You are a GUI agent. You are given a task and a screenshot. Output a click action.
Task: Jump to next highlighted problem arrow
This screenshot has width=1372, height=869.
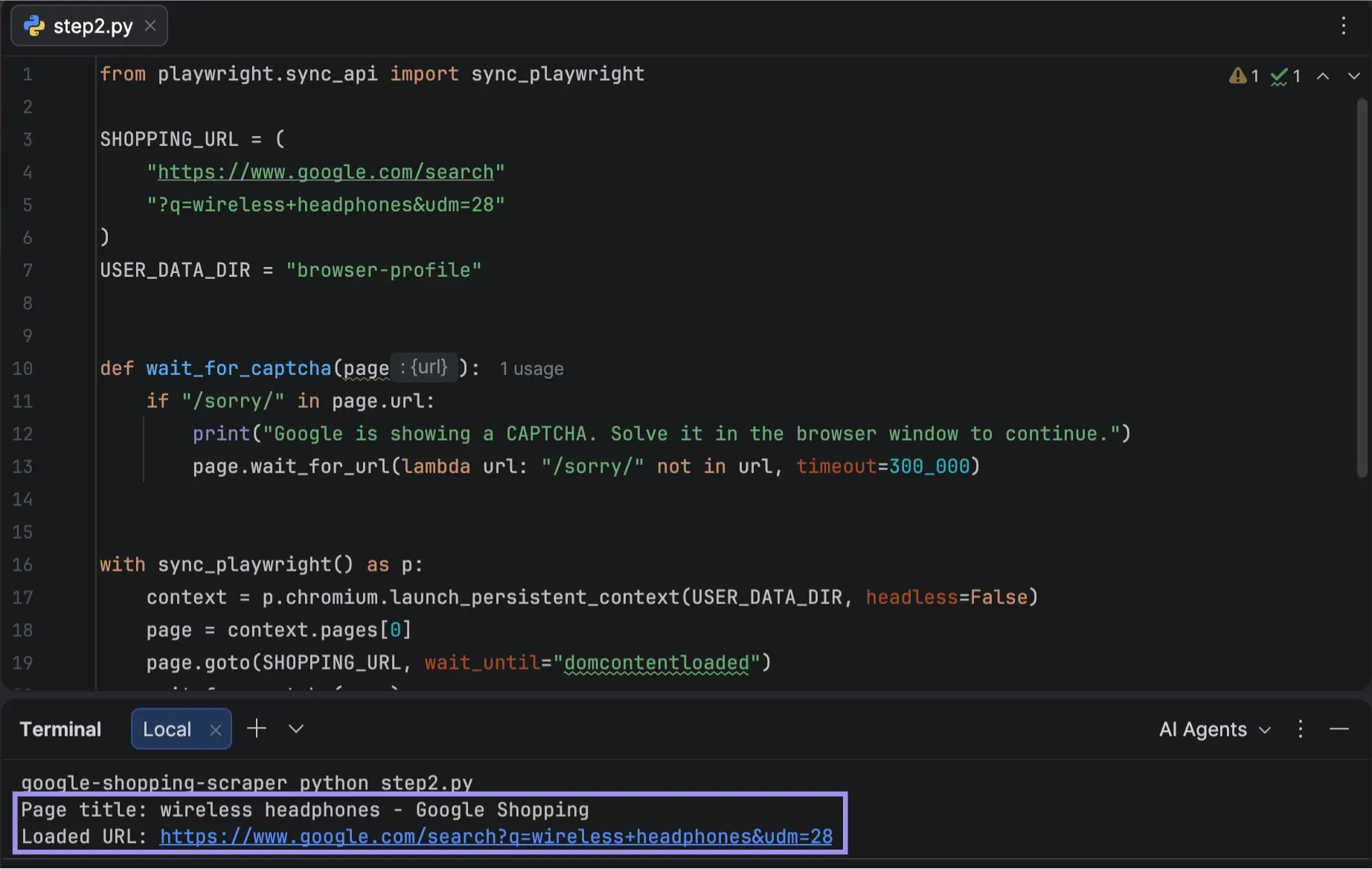coord(1354,76)
